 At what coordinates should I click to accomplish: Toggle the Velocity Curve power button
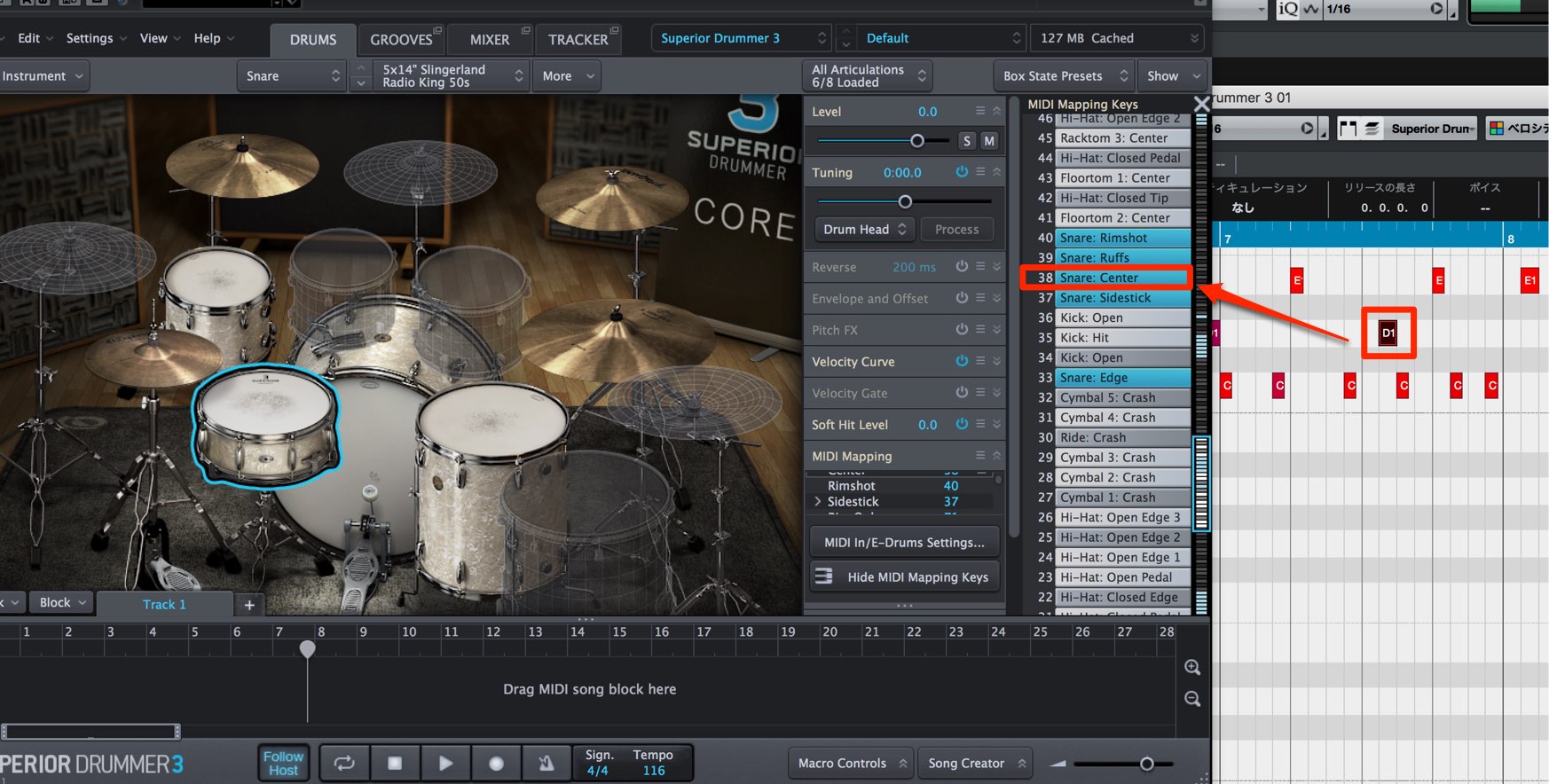pyautogui.click(x=962, y=361)
